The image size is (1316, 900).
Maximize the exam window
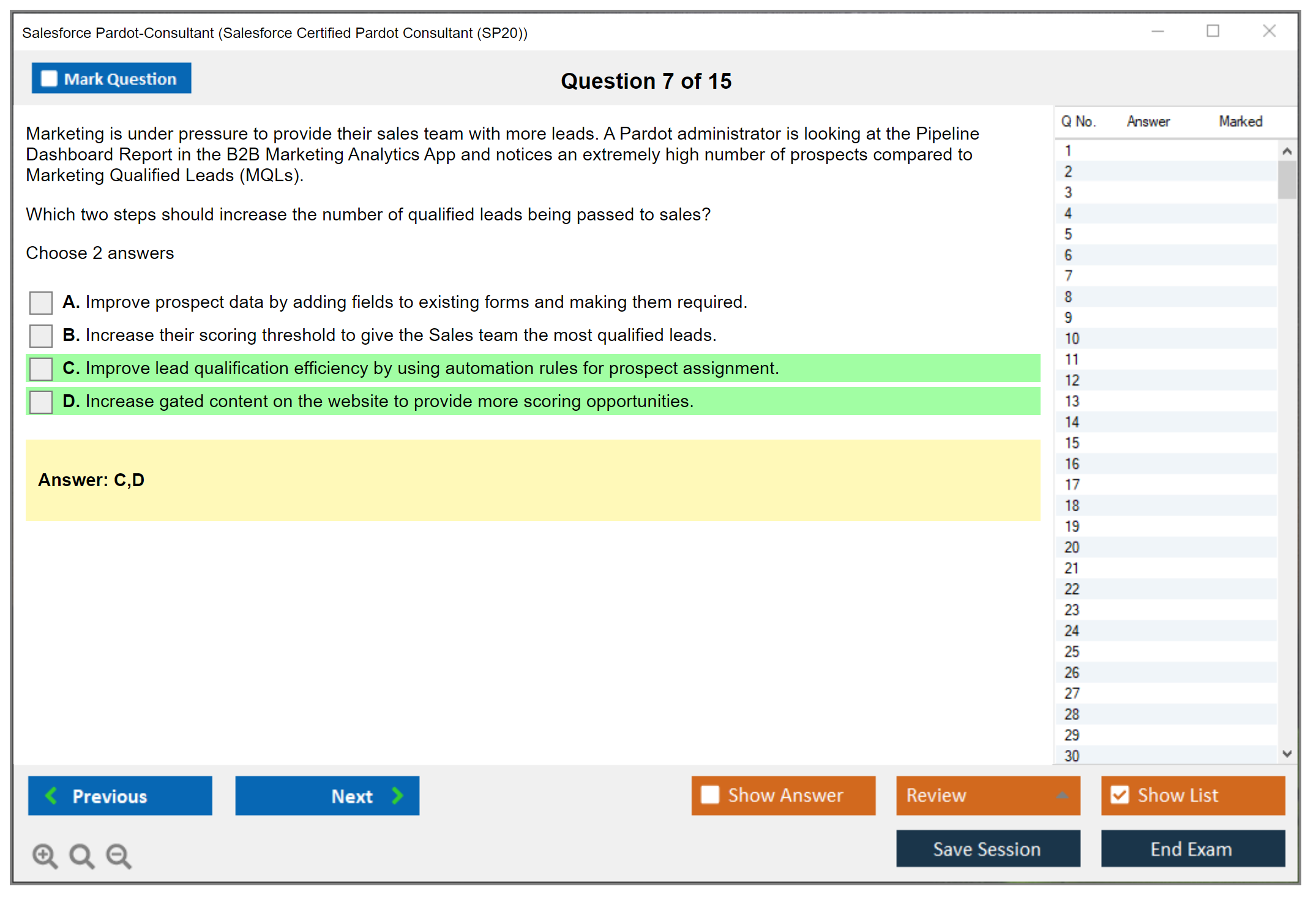point(1213,31)
